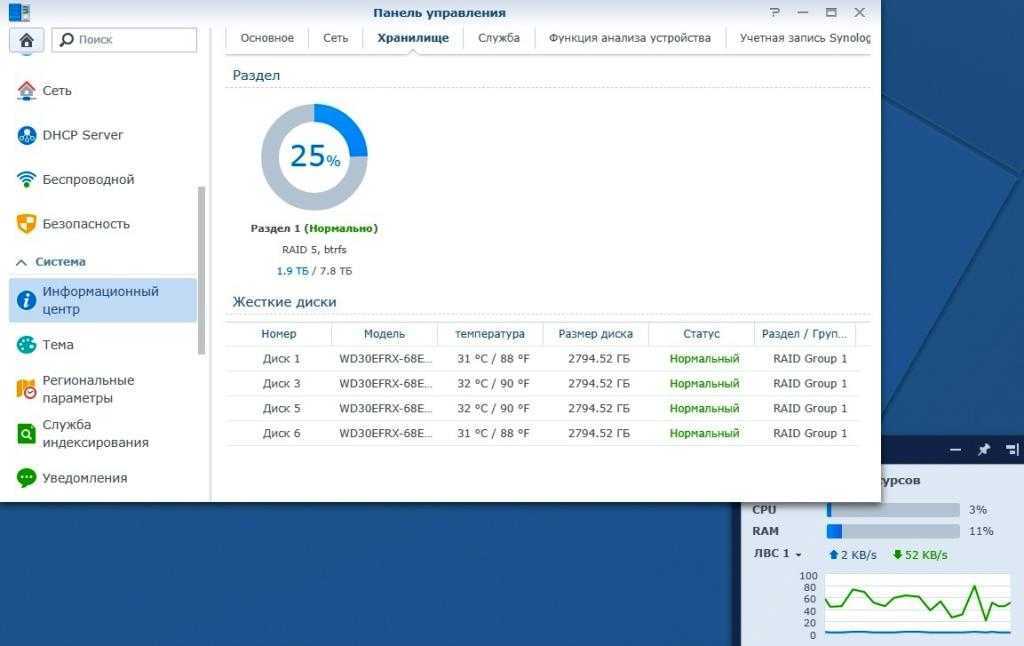Click the widget panel settings icon
This screenshot has width=1024, height=646.
(x=1011, y=450)
